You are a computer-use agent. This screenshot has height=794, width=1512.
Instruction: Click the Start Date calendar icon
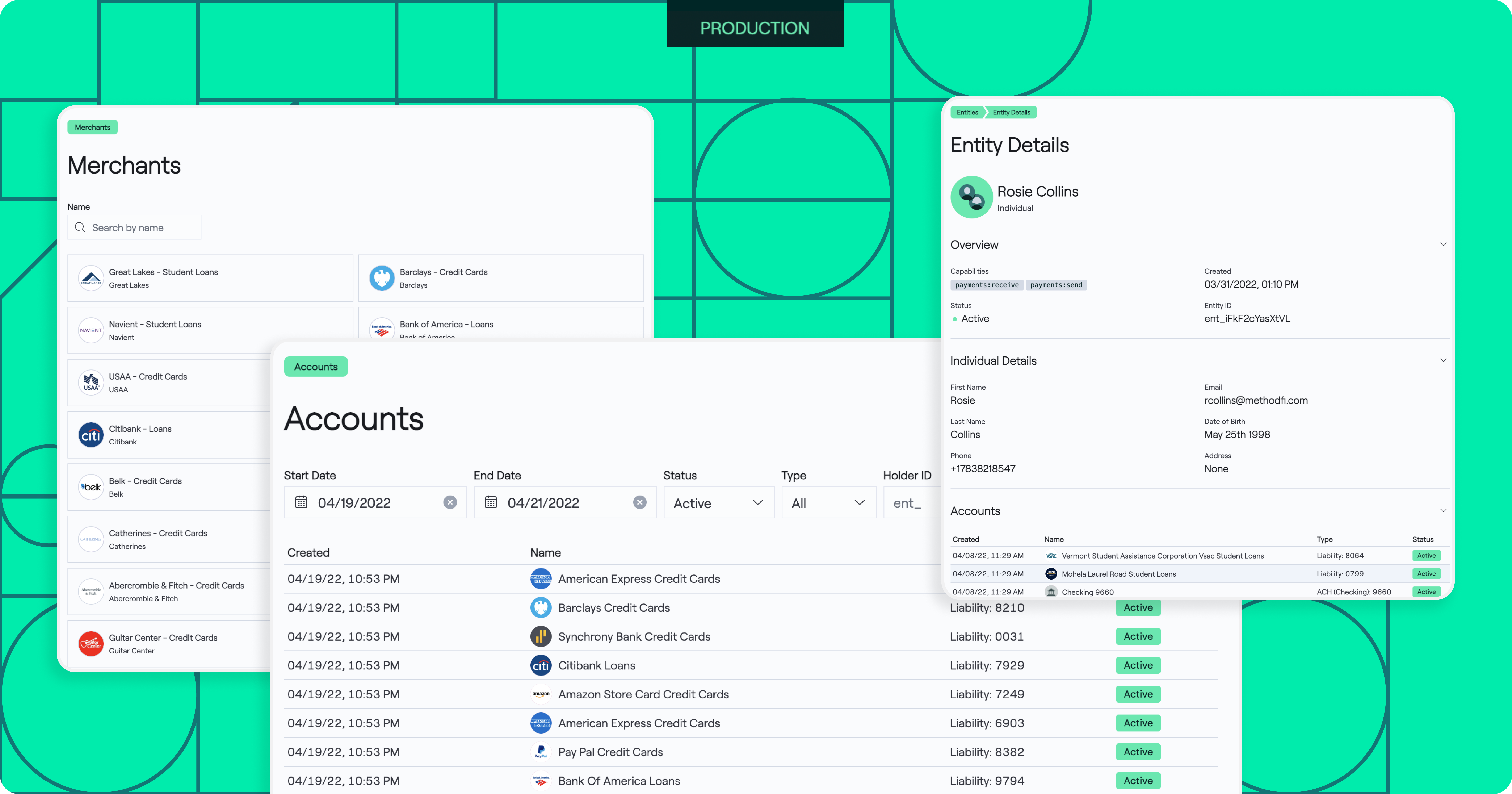point(301,502)
